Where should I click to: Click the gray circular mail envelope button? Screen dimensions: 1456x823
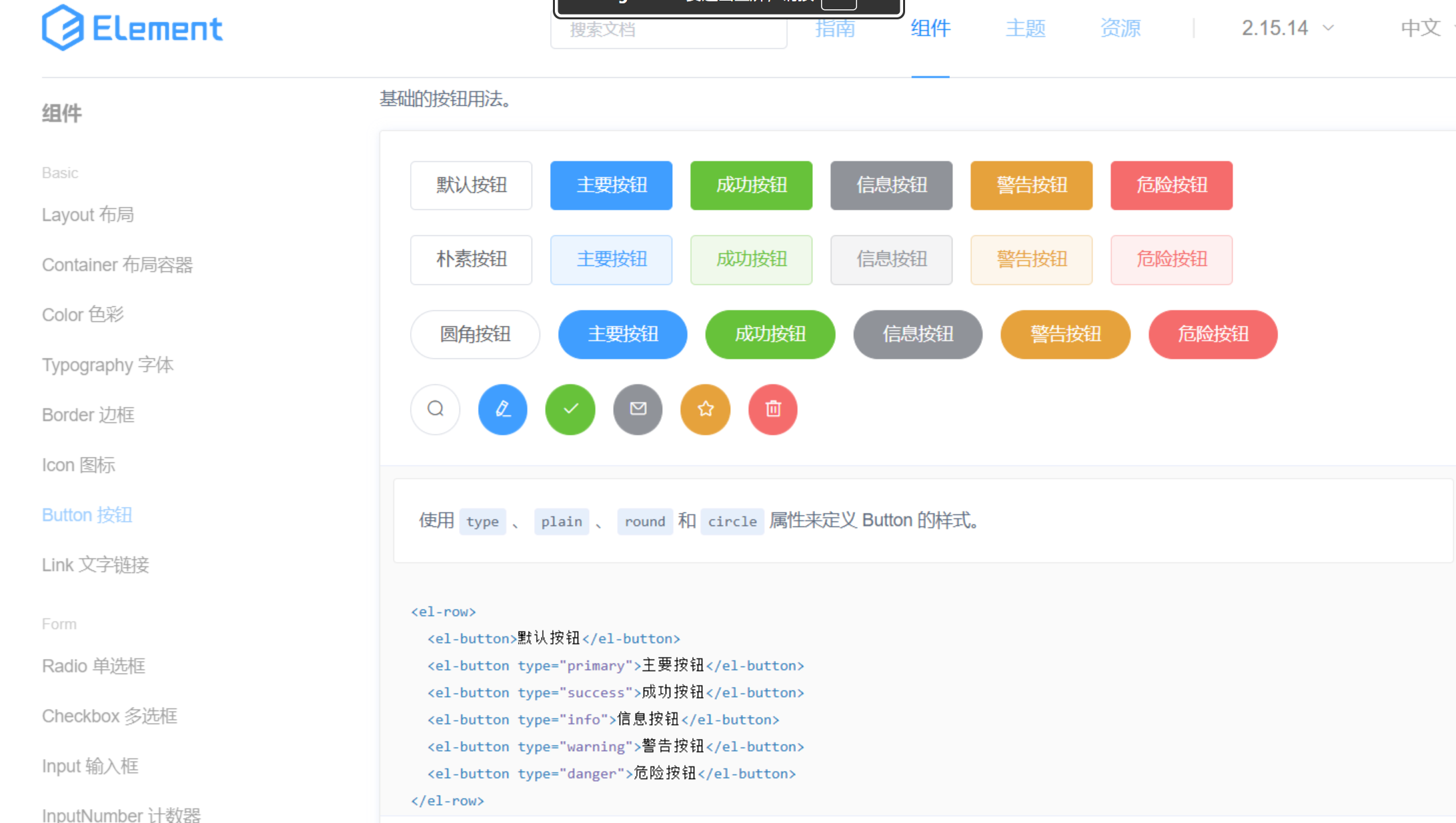click(x=638, y=409)
